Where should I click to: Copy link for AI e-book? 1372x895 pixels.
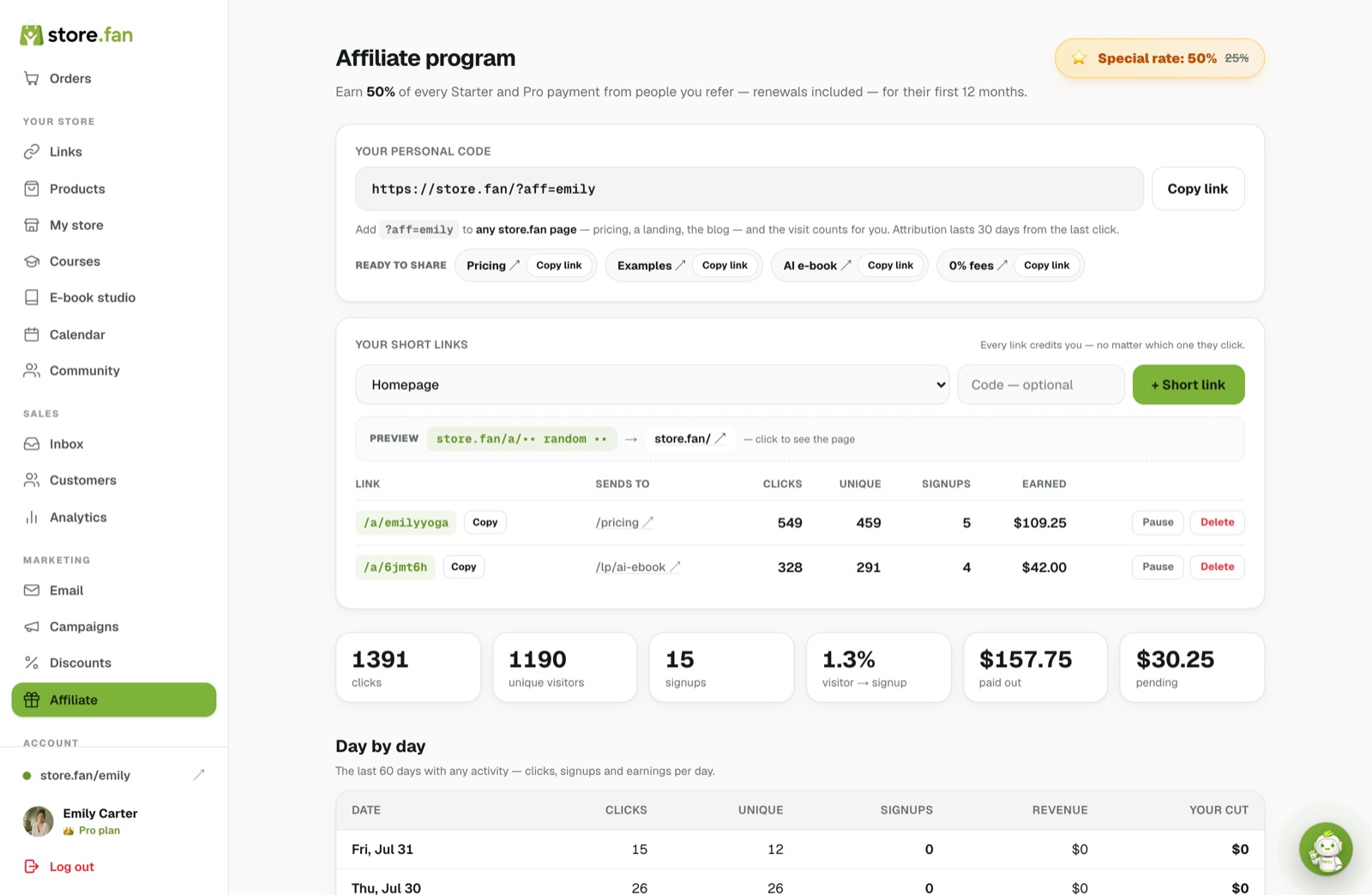(890, 266)
